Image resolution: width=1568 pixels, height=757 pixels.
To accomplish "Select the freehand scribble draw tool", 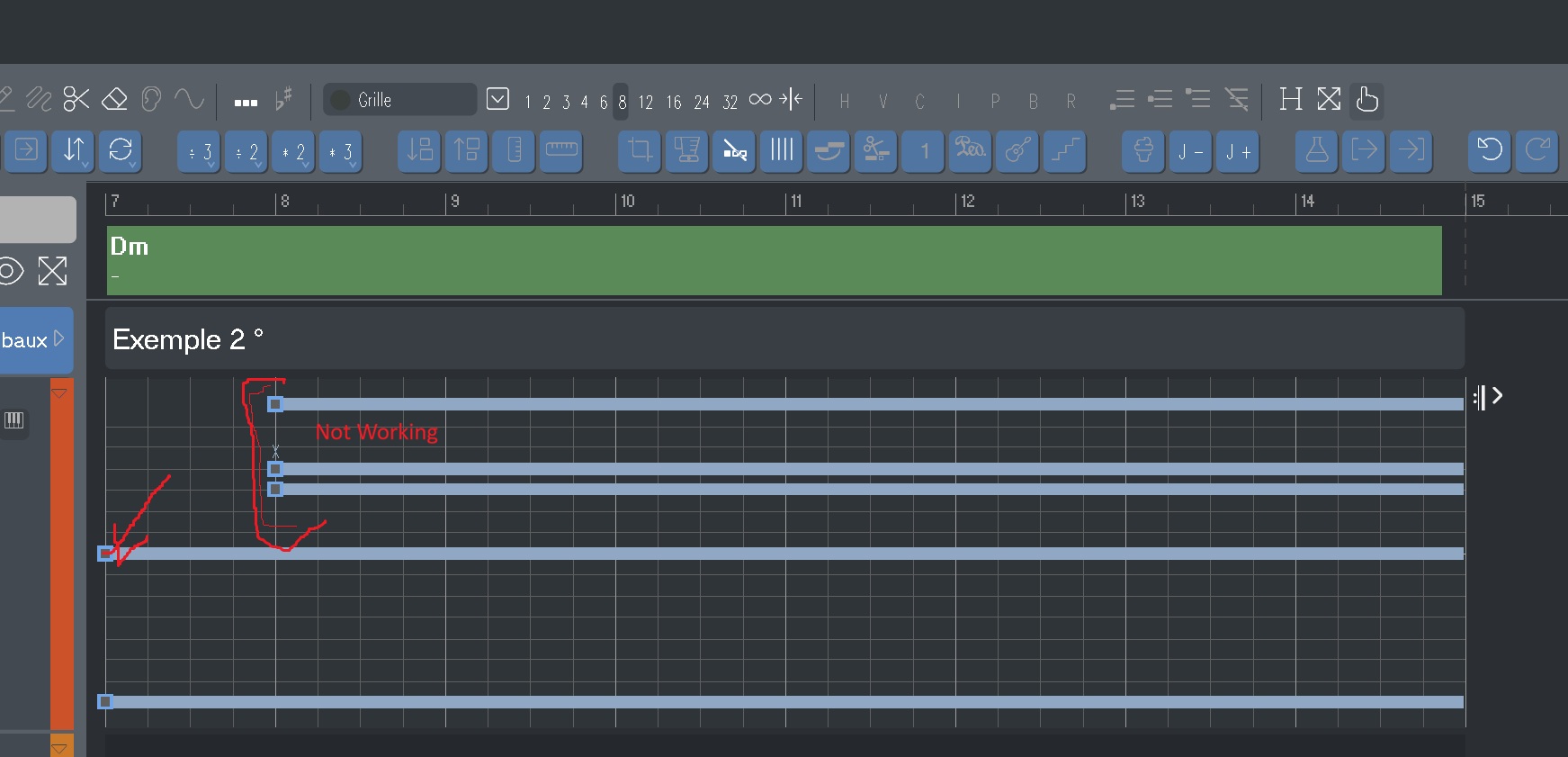I will (39, 99).
